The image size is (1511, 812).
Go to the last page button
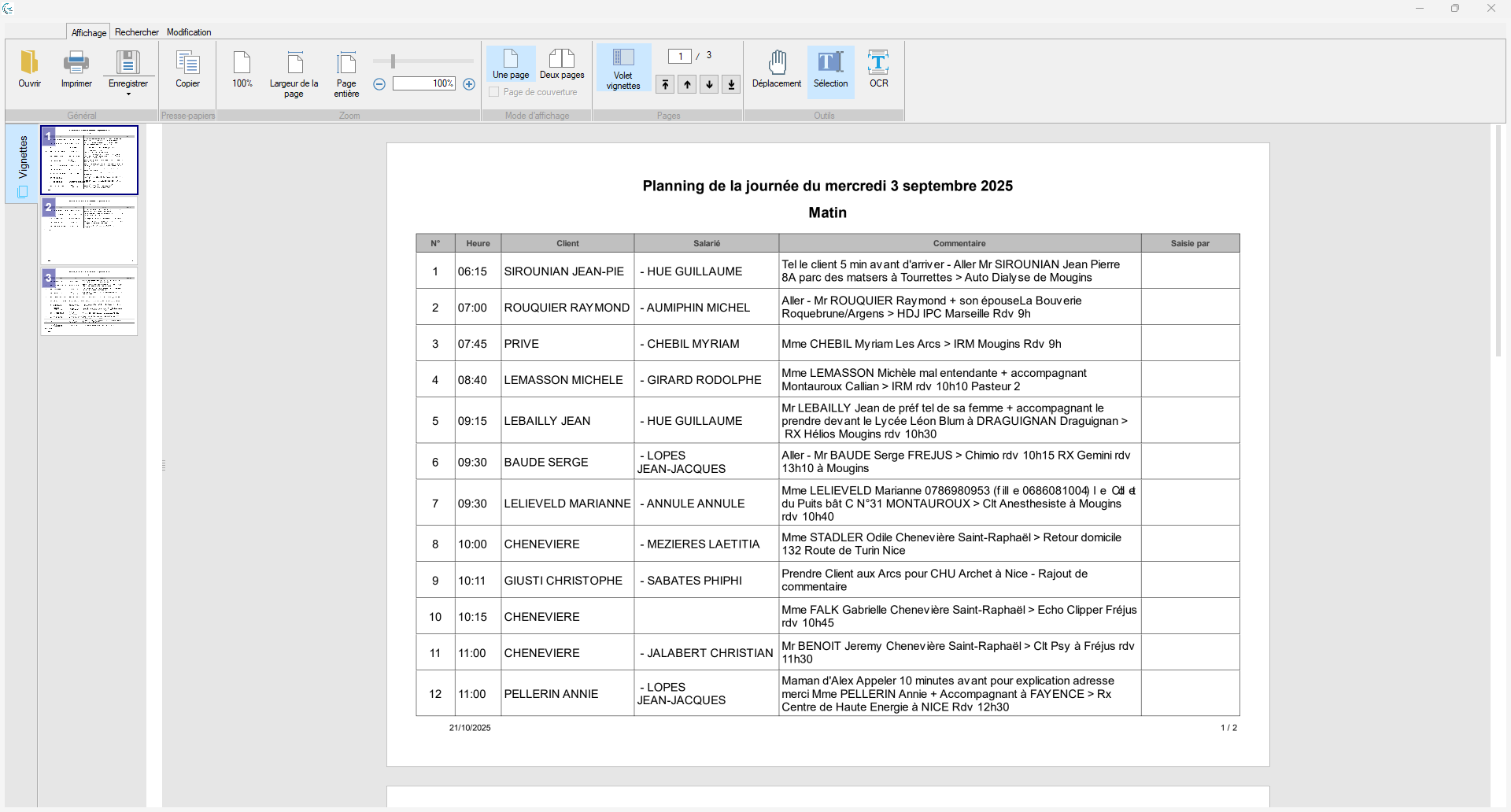point(731,85)
